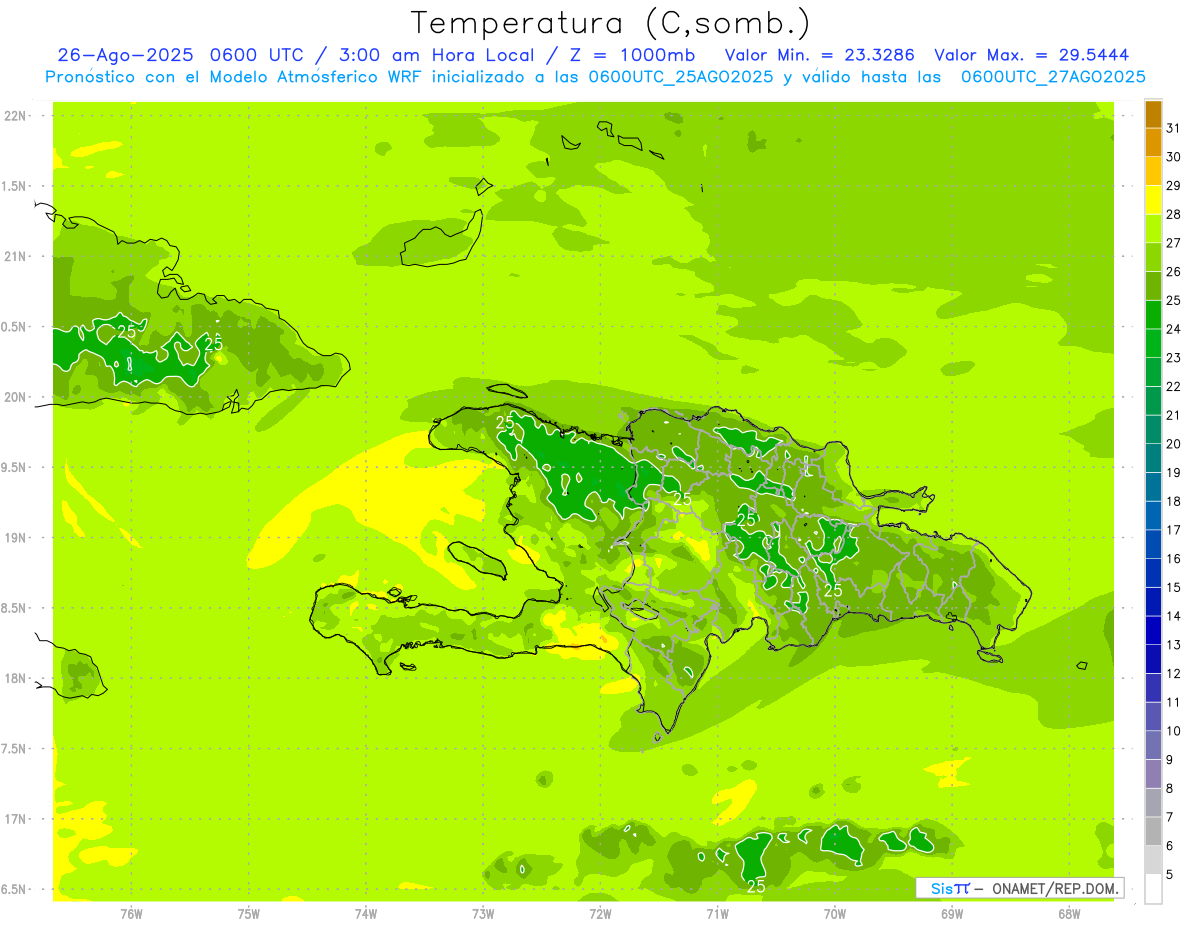Click the "20N" latitude label
The width and height of the screenshot is (1200, 927).
(15, 398)
